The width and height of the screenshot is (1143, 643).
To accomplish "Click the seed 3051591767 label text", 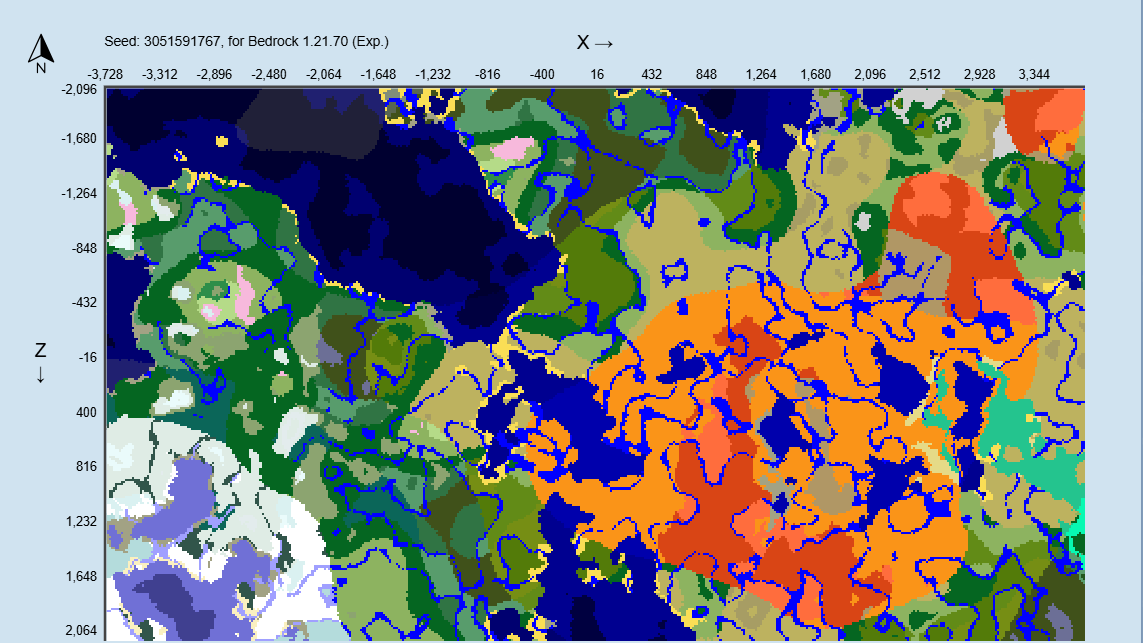I will [x=246, y=42].
